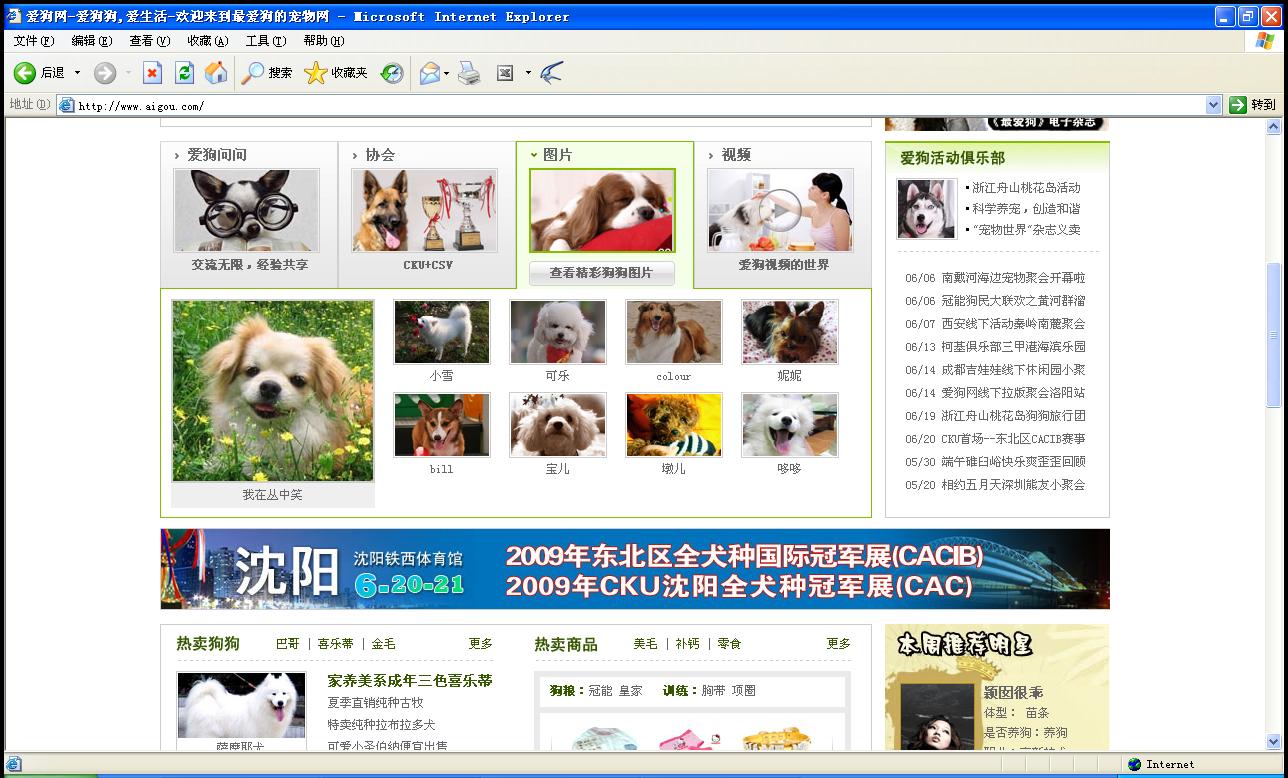Click 更多 next to 热卖狗狗
This screenshot has width=1288, height=778.
[481, 644]
